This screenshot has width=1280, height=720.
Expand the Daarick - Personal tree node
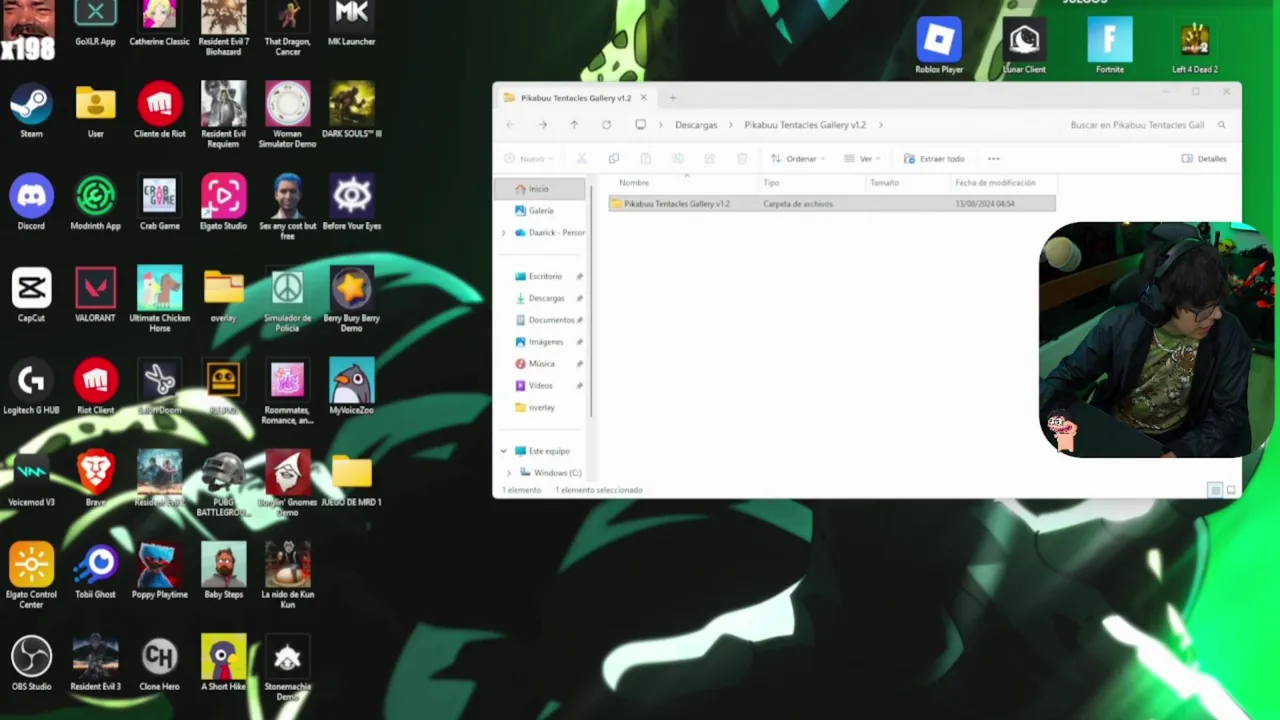tap(503, 232)
